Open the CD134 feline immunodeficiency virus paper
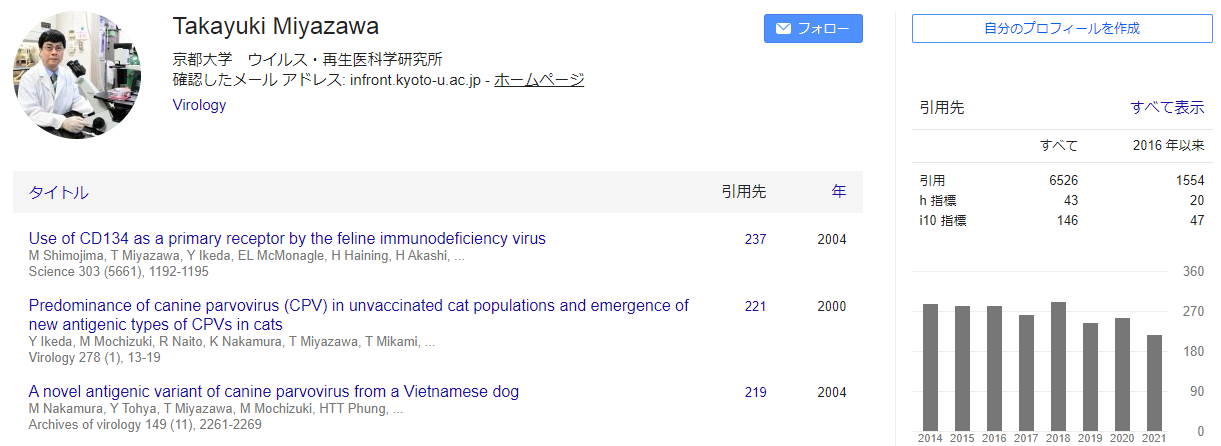Viewport: 1221px width, 446px height. [x=287, y=239]
